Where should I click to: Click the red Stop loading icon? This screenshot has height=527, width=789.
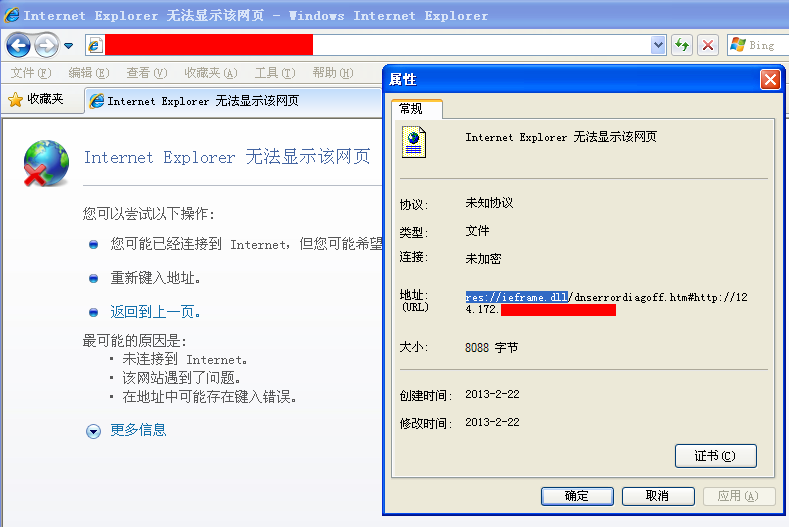pos(708,45)
